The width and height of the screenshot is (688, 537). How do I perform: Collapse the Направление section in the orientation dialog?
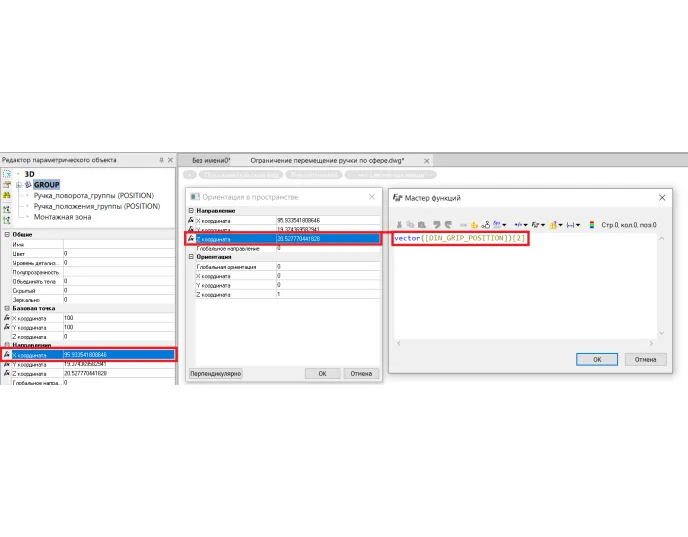pyautogui.click(x=191, y=211)
